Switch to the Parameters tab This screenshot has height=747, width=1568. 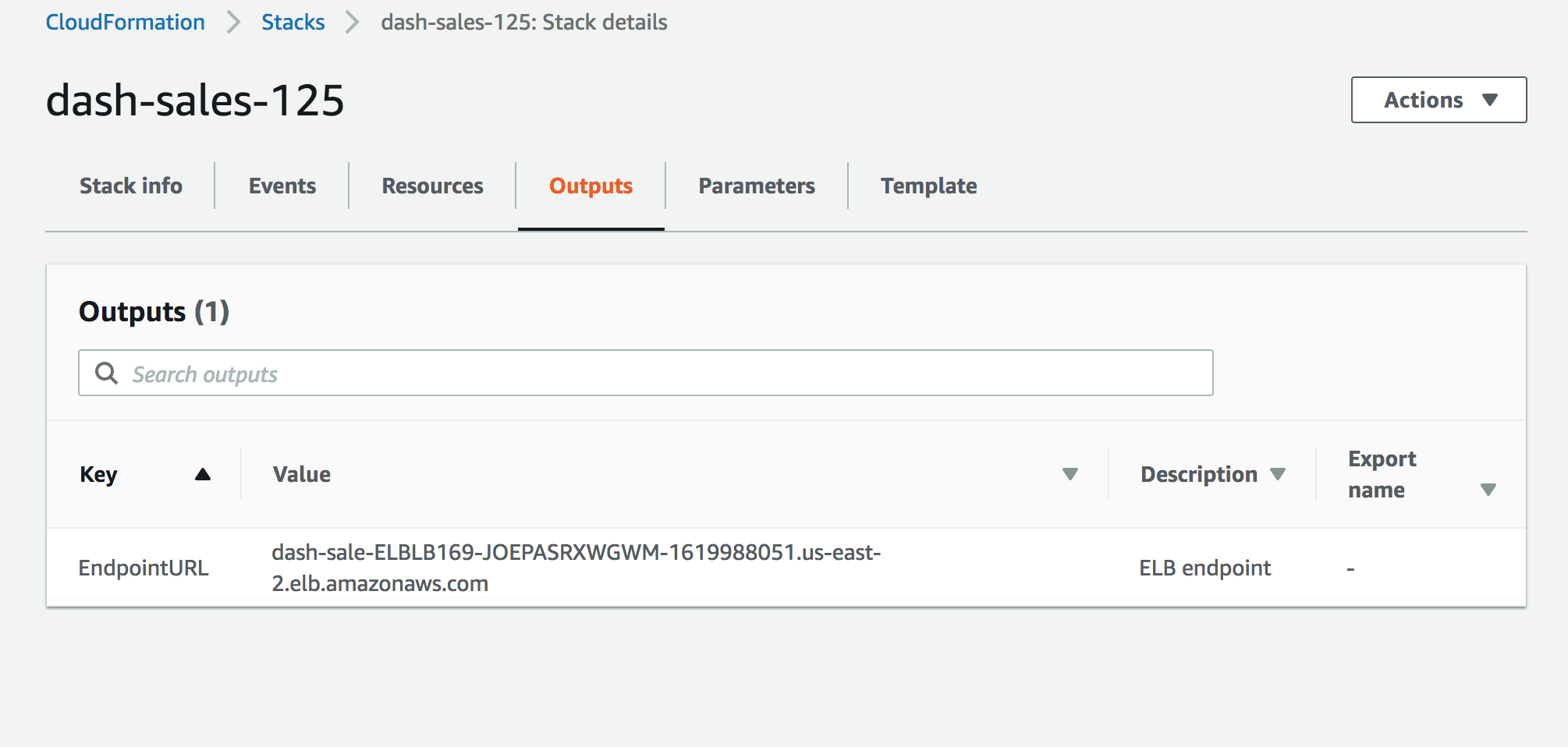coord(756,186)
